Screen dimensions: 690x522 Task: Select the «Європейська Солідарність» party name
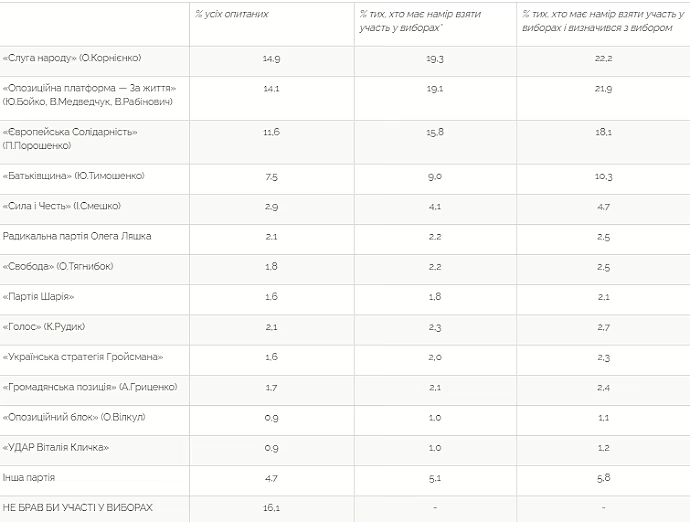71,131
